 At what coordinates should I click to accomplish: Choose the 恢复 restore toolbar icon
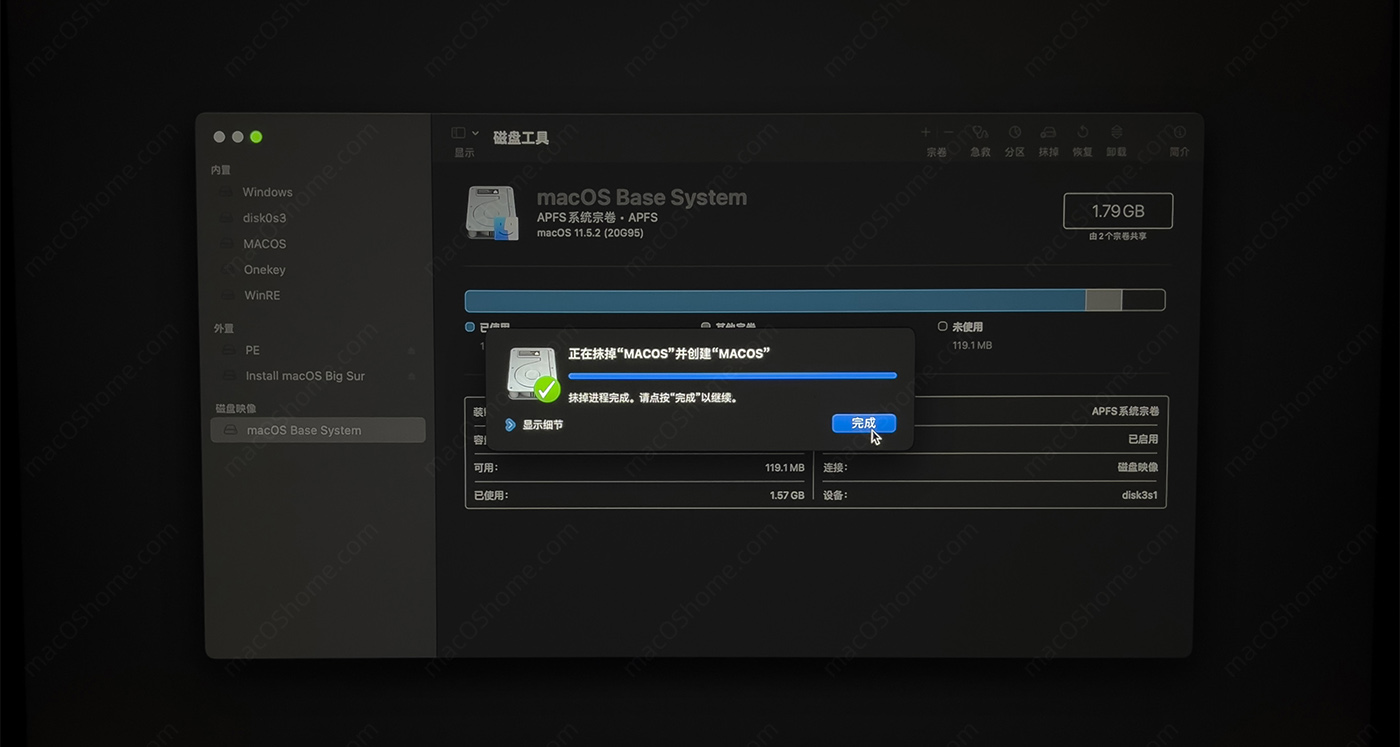click(1082, 132)
